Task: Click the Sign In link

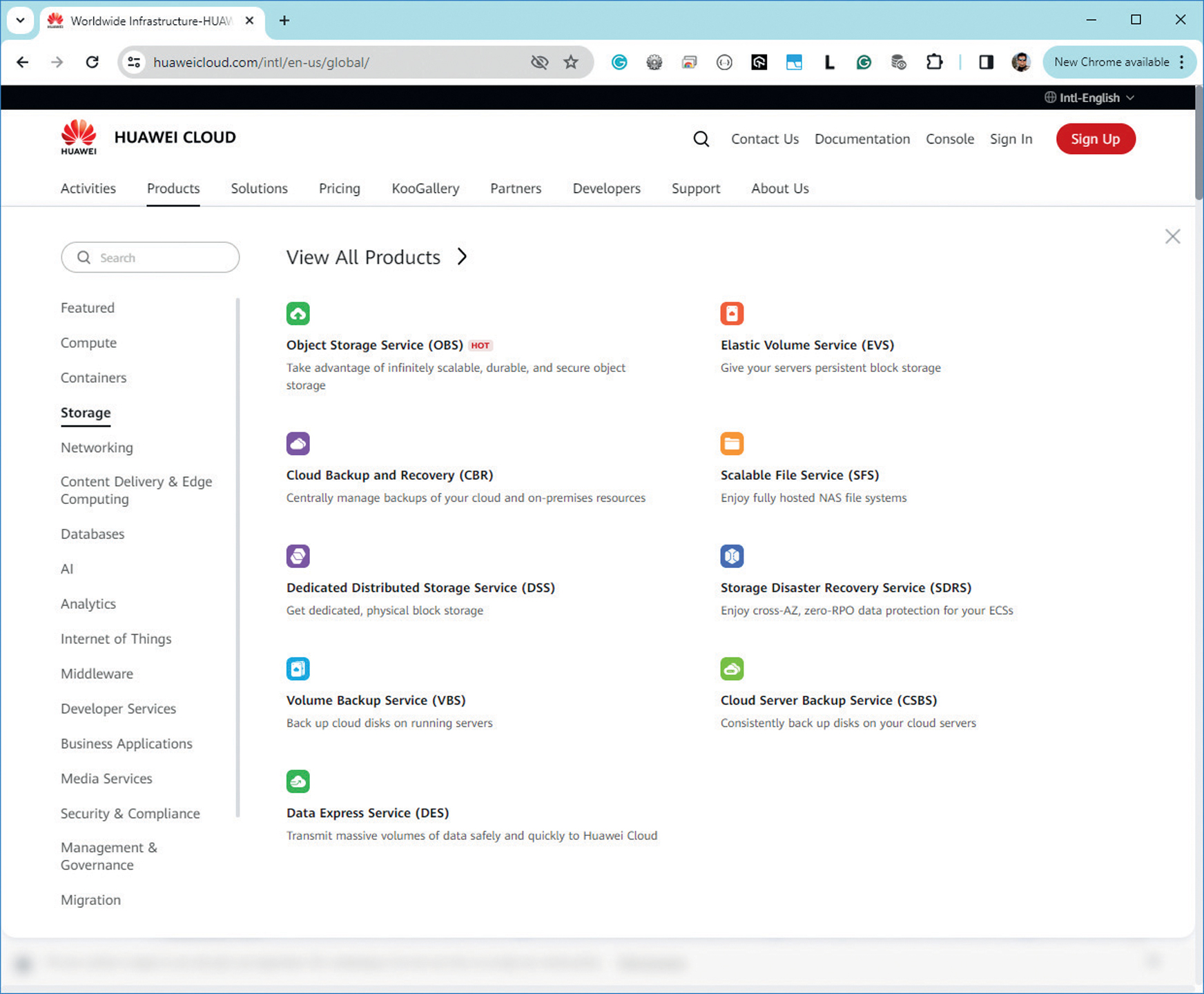Action: pyautogui.click(x=1011, y=139)
